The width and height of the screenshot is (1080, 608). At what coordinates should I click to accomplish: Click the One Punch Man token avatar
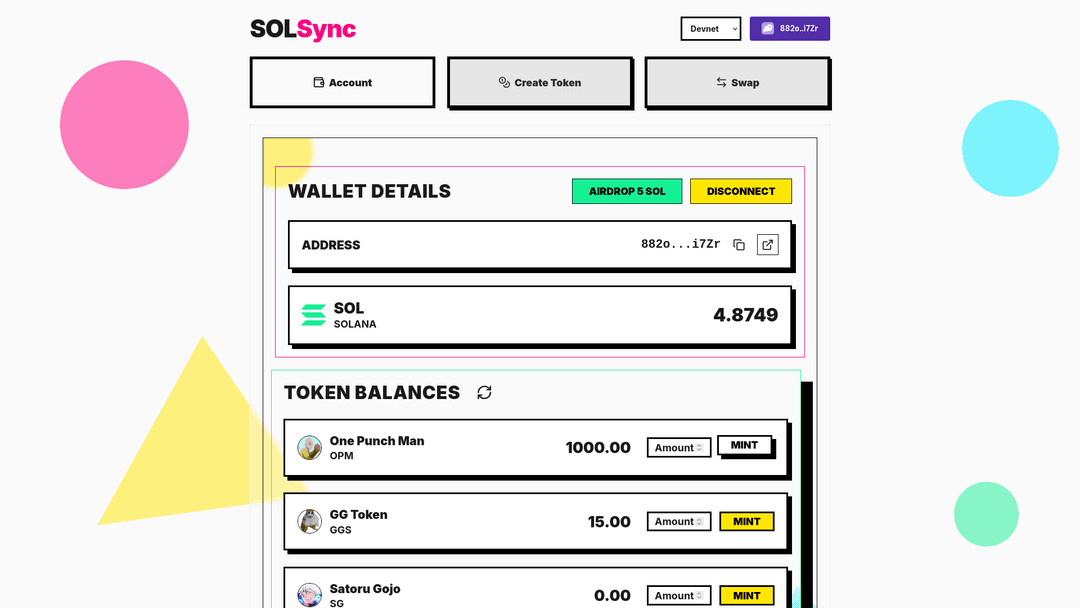310,447
